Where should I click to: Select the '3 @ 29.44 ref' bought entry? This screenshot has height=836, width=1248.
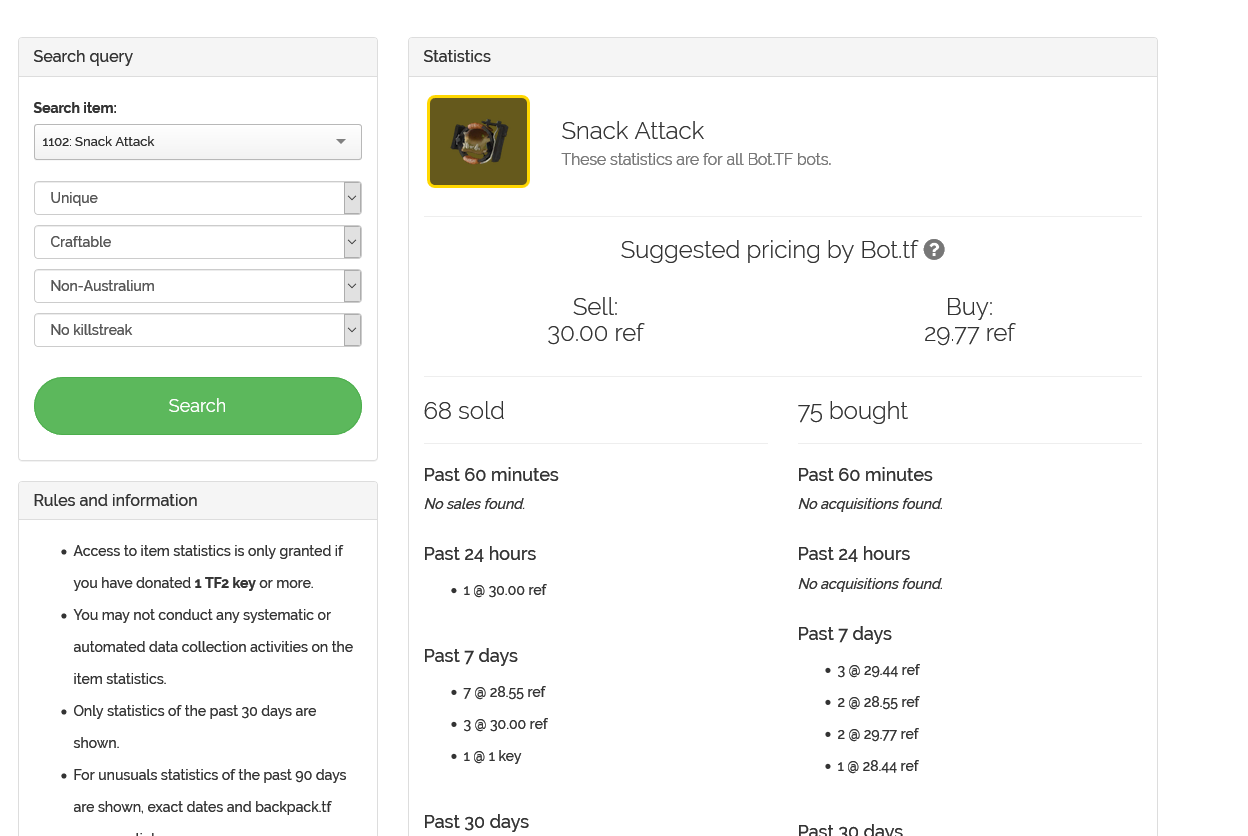point(878,670)
